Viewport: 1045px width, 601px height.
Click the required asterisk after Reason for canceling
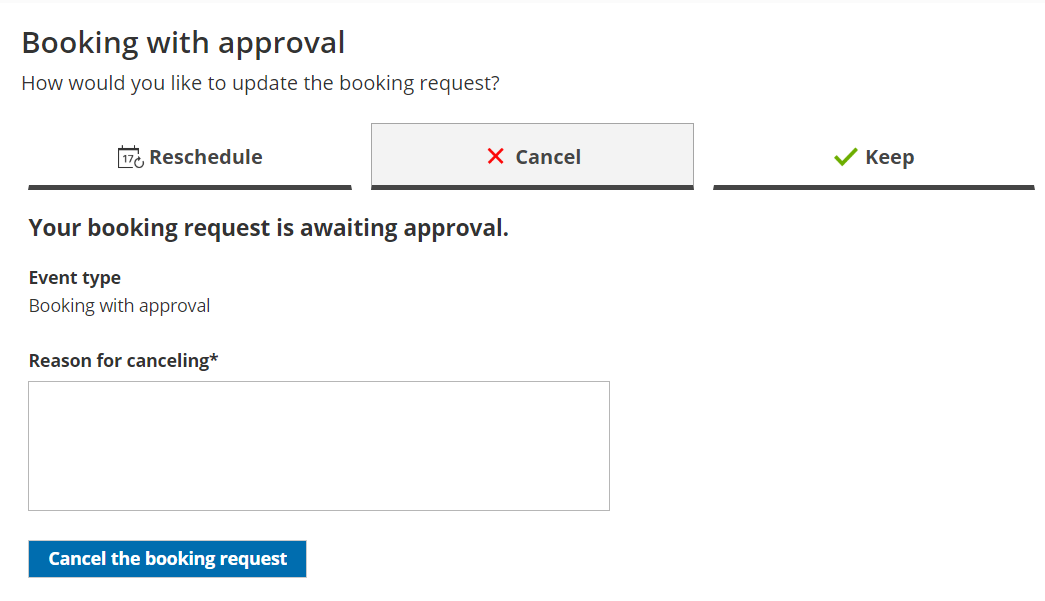click(214, 360)
